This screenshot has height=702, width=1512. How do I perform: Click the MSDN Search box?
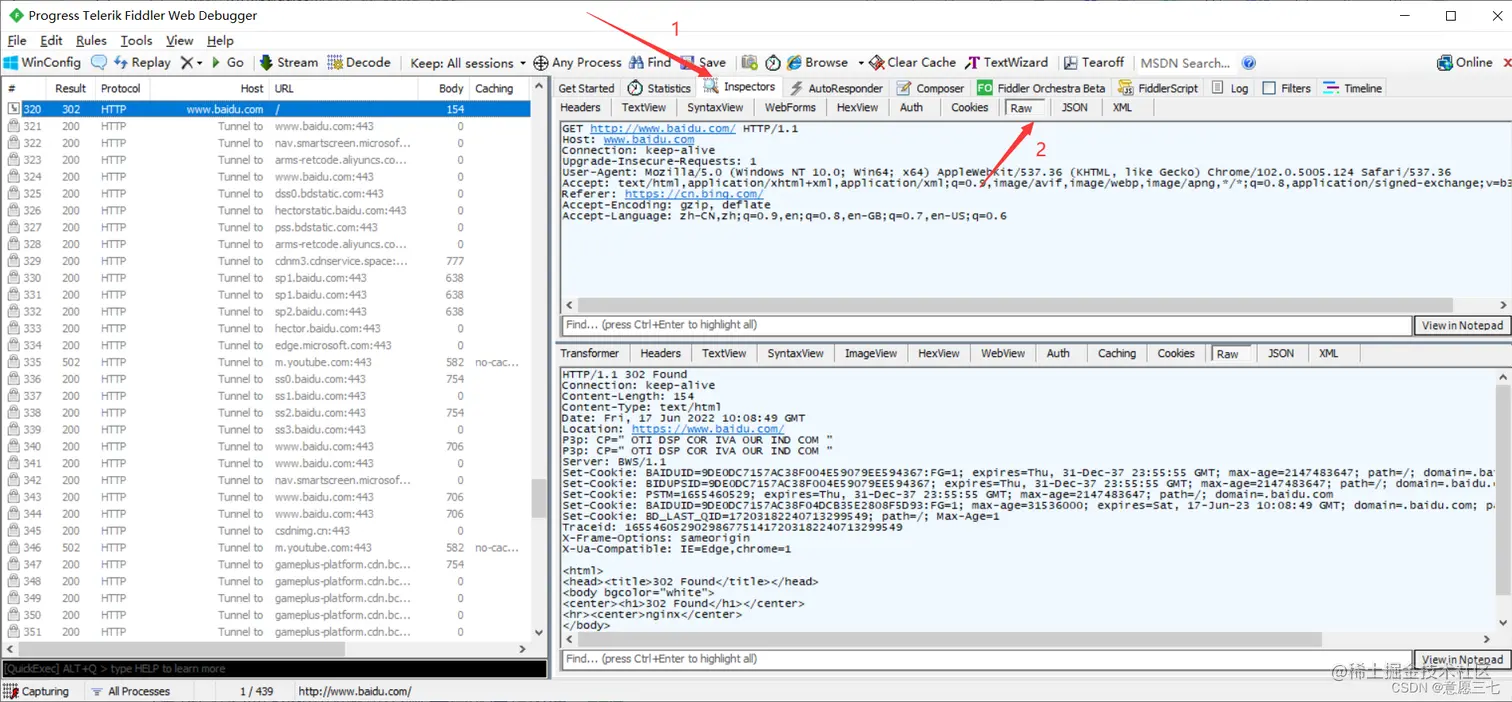(1184, 63)
